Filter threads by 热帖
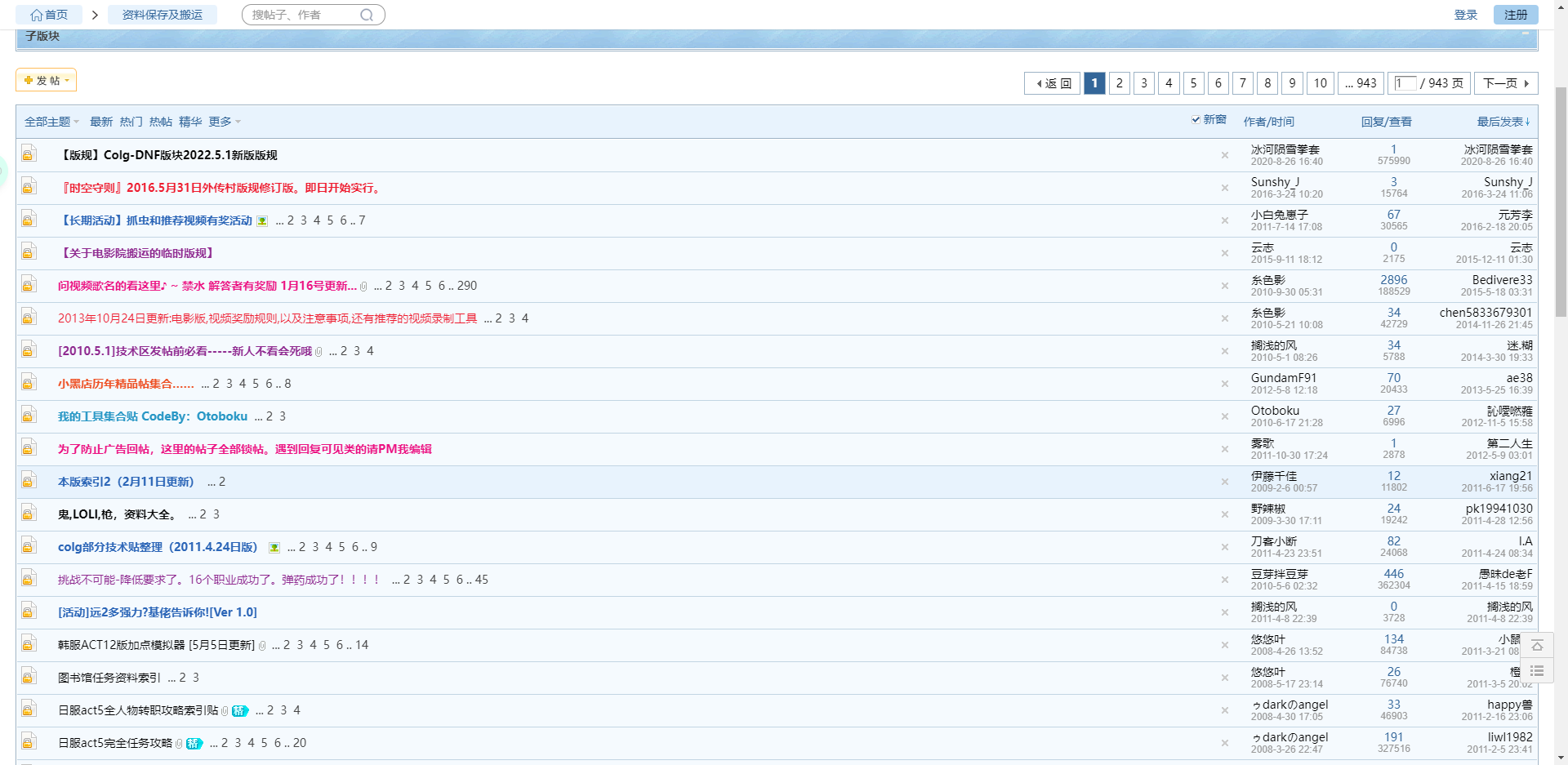Viewport: 1568px width, 765px height. pyautogui.click(x=161, y=122)
